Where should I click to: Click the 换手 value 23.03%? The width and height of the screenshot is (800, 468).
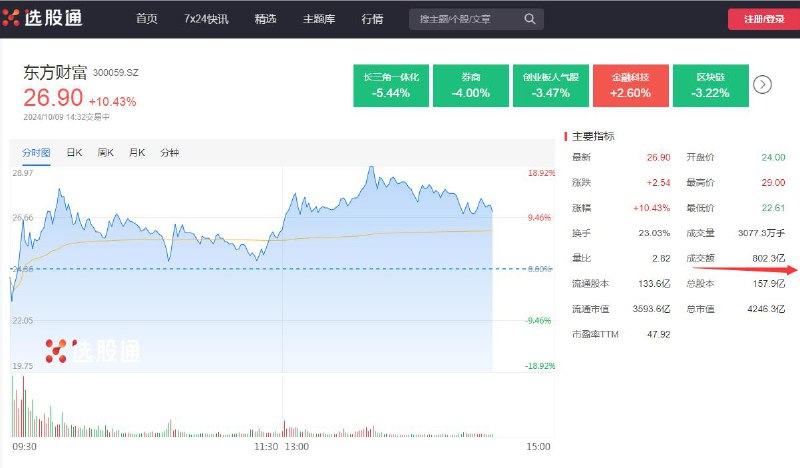[654, 233]
